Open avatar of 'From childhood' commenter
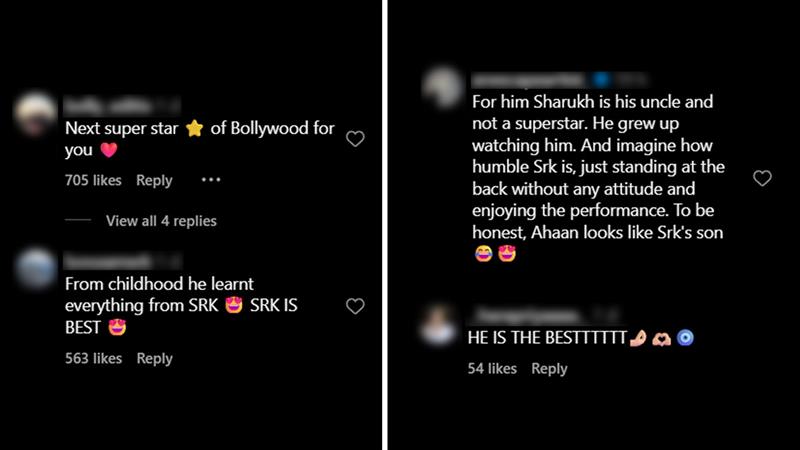Viewport: 800px width, 450px height. point(35,268)
